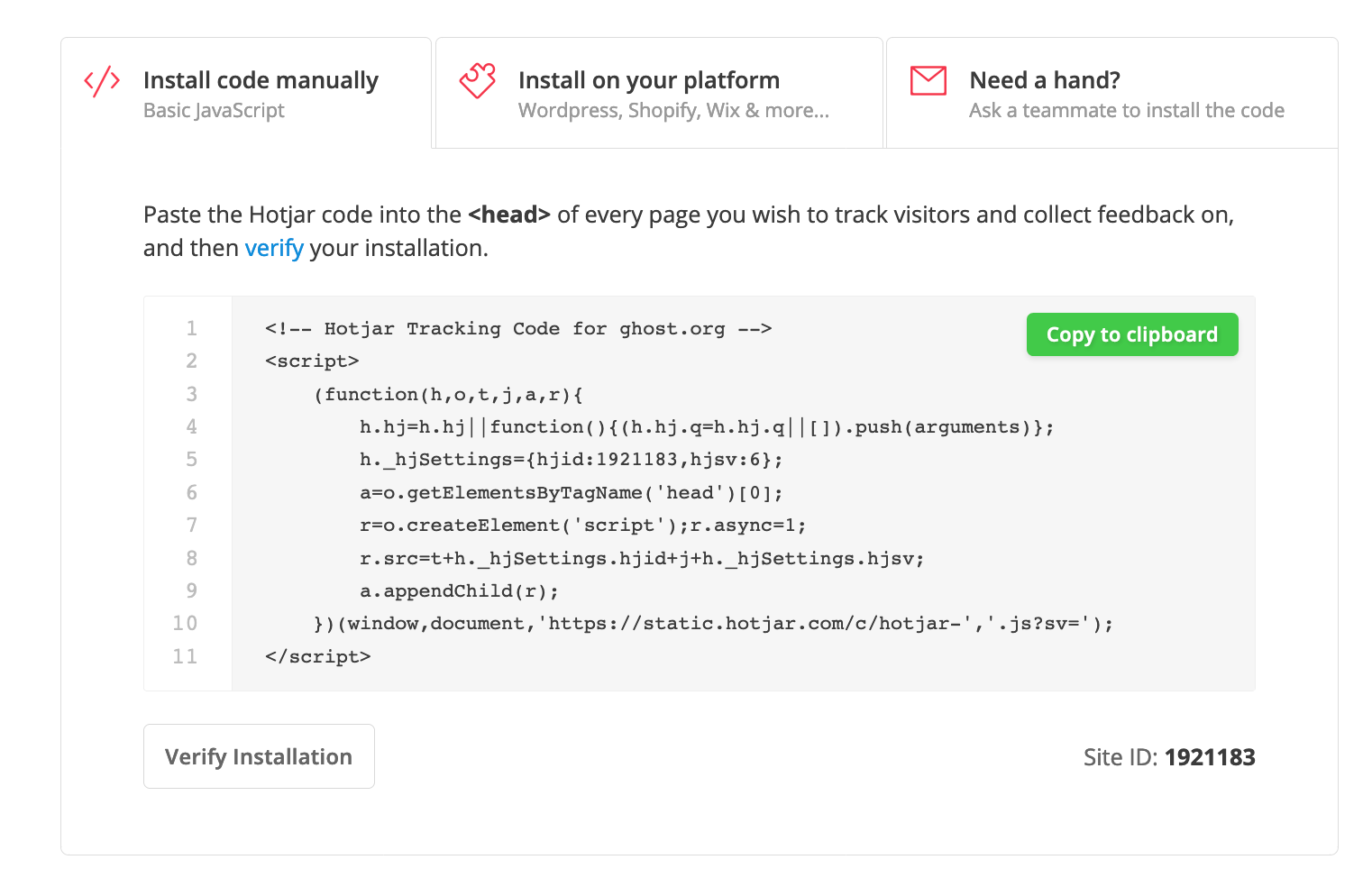This screenshot has height=878, width=1372.
Task: Click 'Wordpress, Shopify, Wix & more...' subtitle
Action: (x=672, y=111)
